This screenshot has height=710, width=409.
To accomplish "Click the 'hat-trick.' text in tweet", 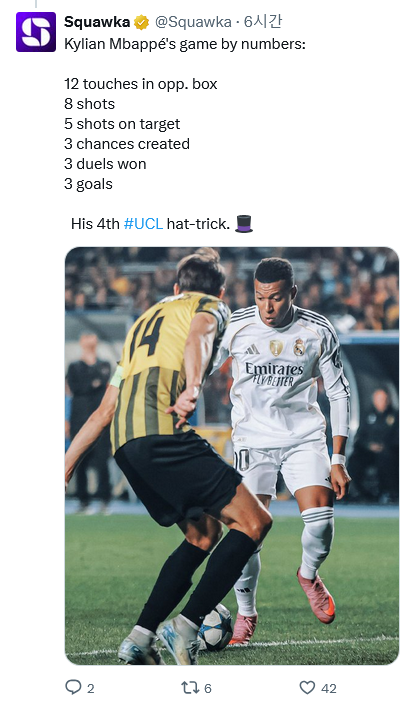I will (198, 224).
